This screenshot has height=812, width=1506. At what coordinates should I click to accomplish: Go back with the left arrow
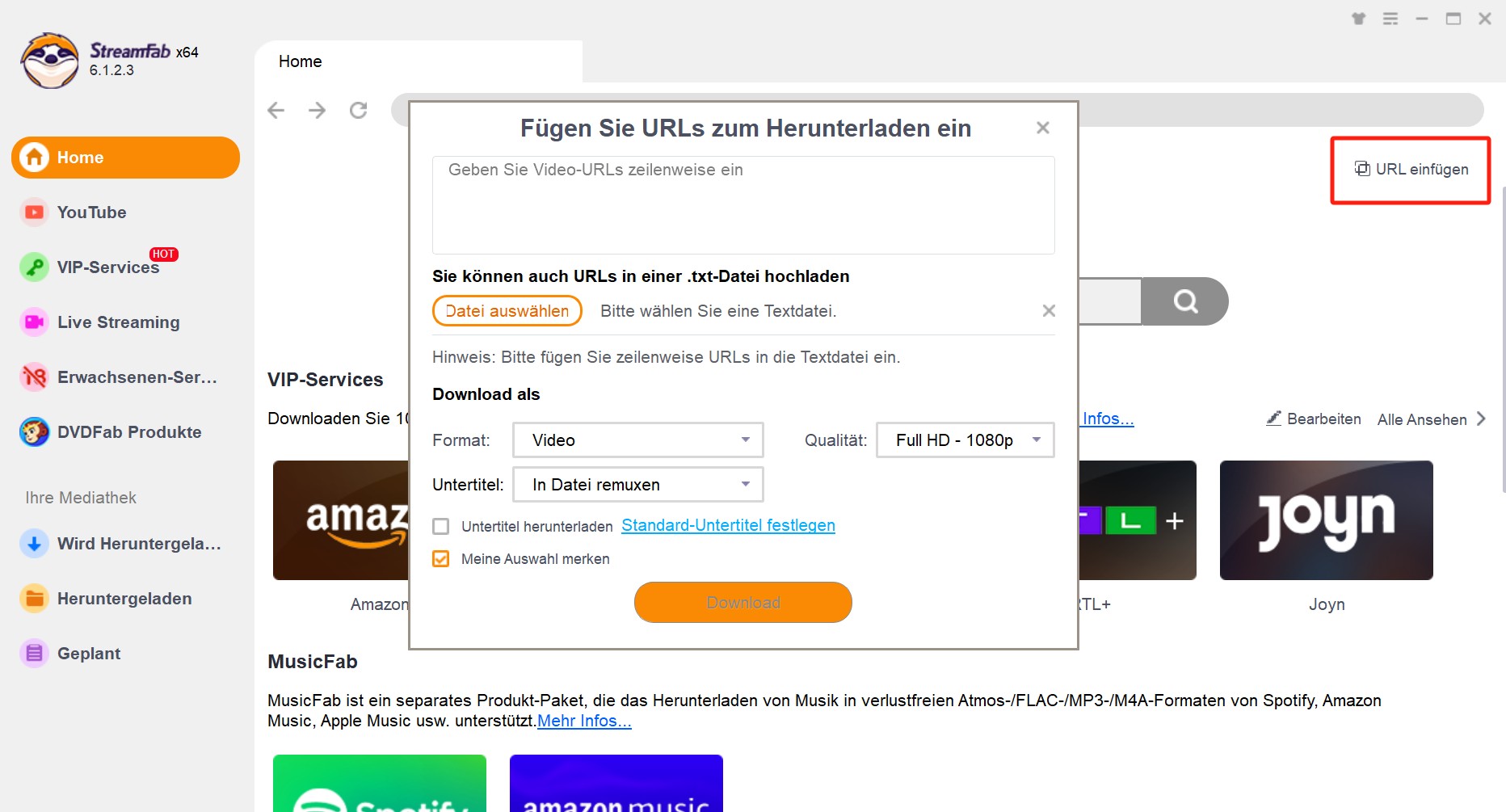coord(276,110)
